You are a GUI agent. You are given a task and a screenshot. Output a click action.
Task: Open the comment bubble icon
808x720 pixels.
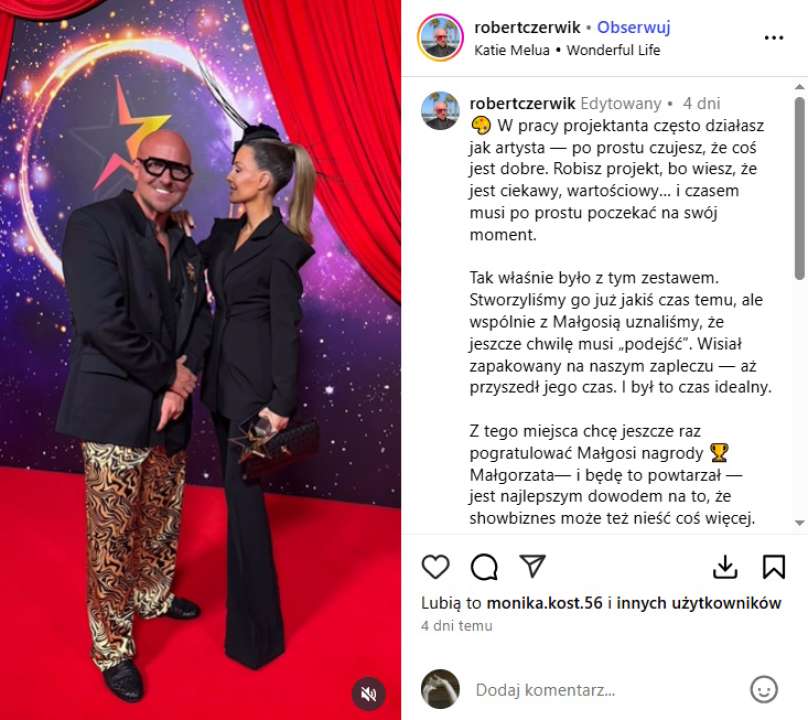pos(484,567)
